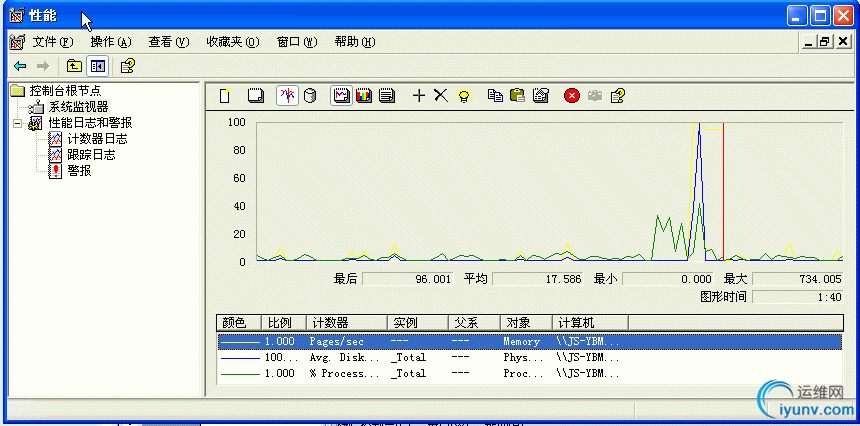This screenshot has width=860, height=426.
Task: Sort by the 对象 column header
Action: click(527, 322)
